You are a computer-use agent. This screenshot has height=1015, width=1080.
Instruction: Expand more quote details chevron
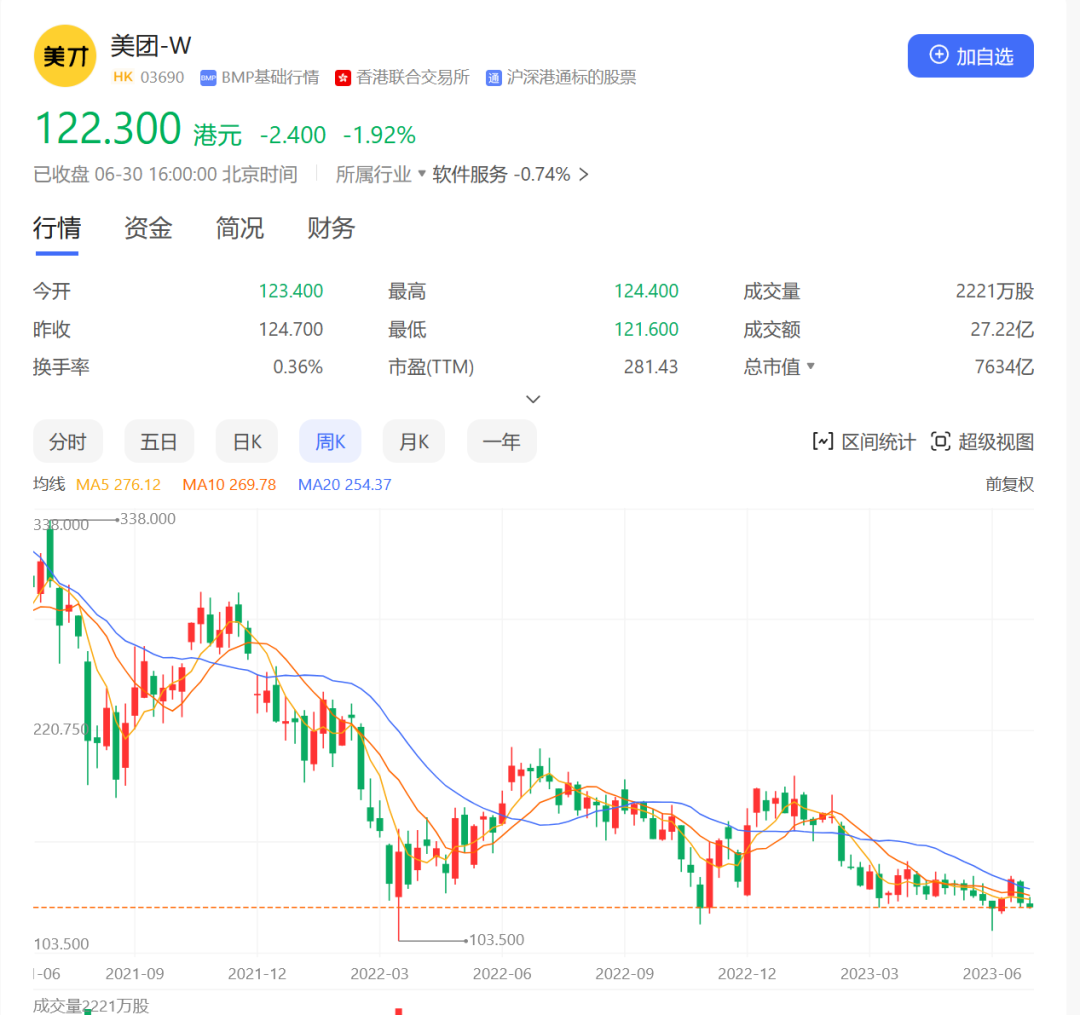pyautogui.click(x=533, y=399)
